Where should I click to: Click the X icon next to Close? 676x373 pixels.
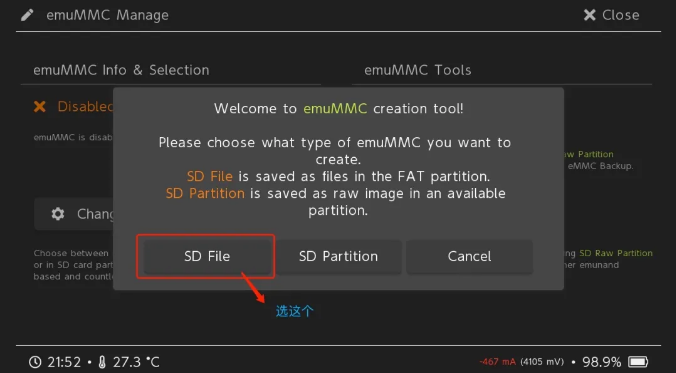click(x=589, y=15)
